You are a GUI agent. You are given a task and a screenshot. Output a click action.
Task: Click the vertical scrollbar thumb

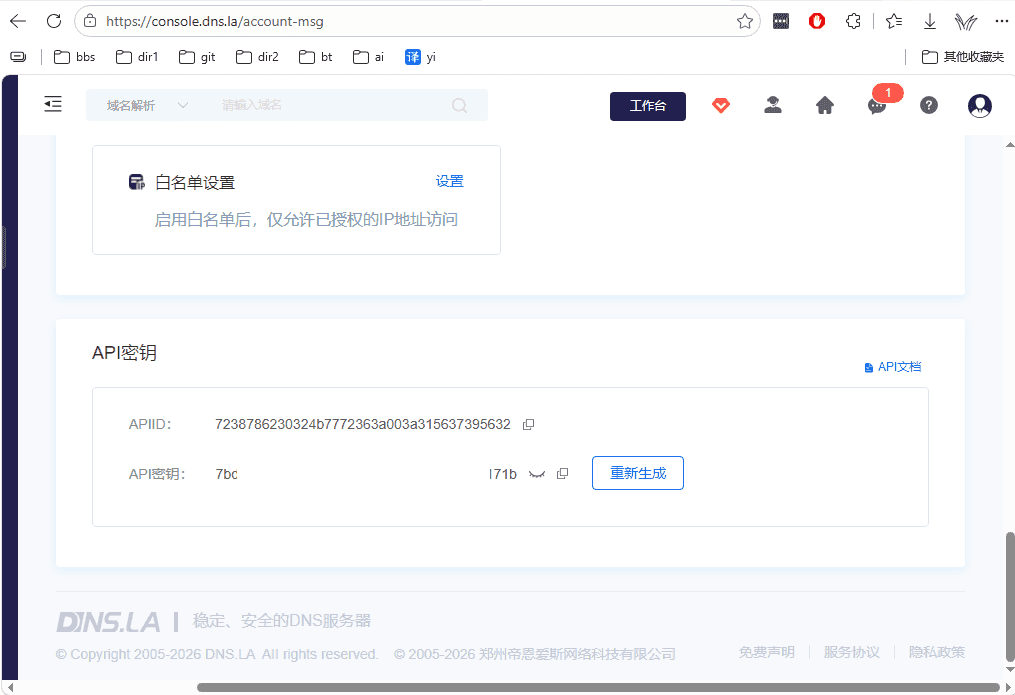click(1010, 595)
